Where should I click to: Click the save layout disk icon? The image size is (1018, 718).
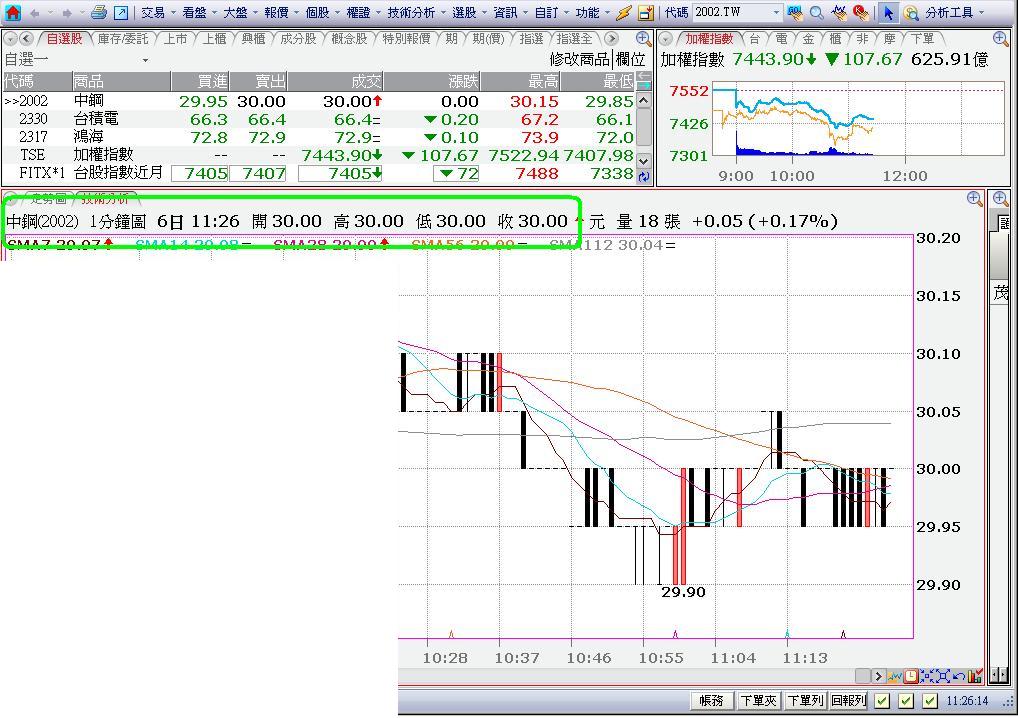645,12
